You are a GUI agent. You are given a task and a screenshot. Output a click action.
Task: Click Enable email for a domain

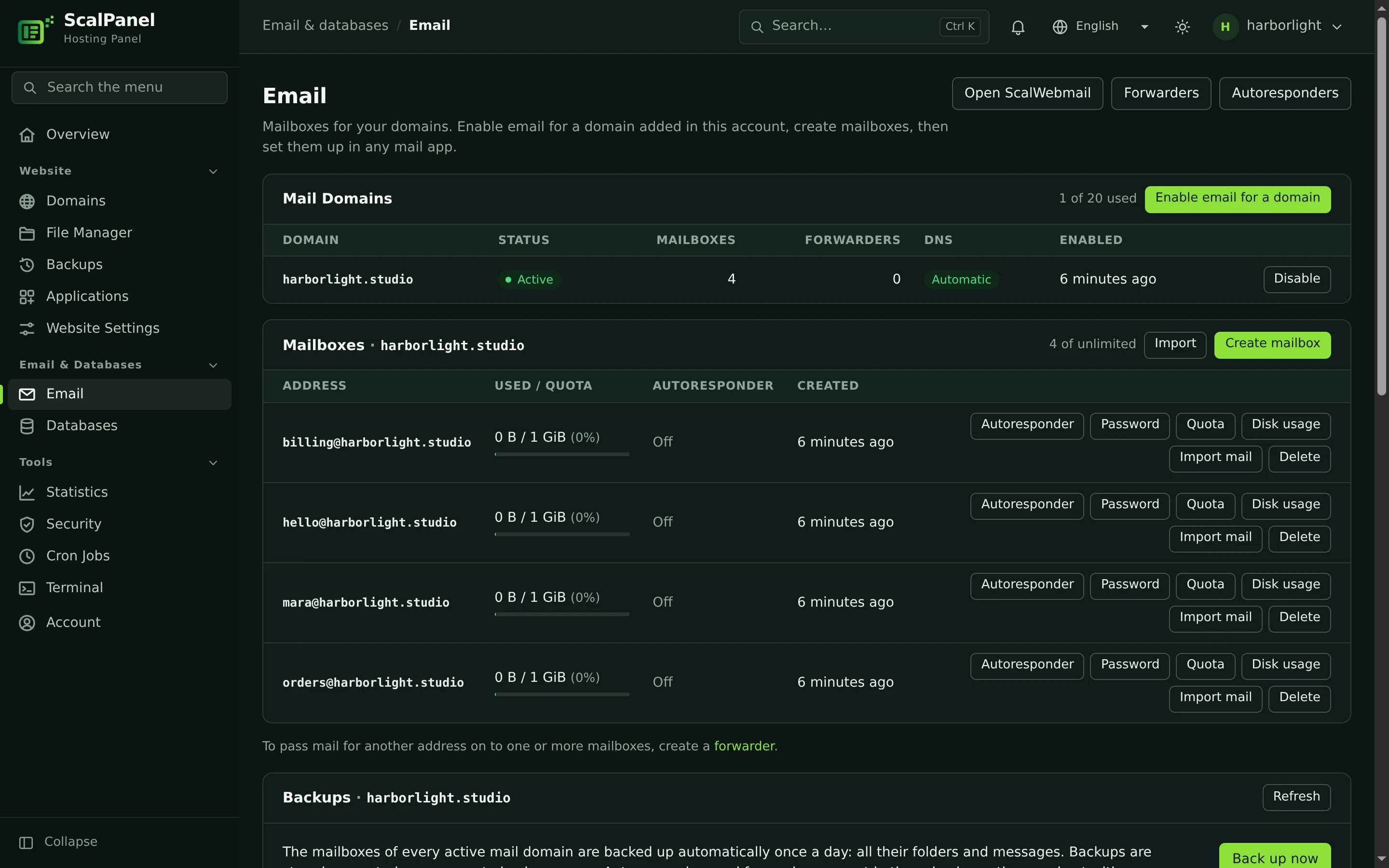coord(1238,199)
